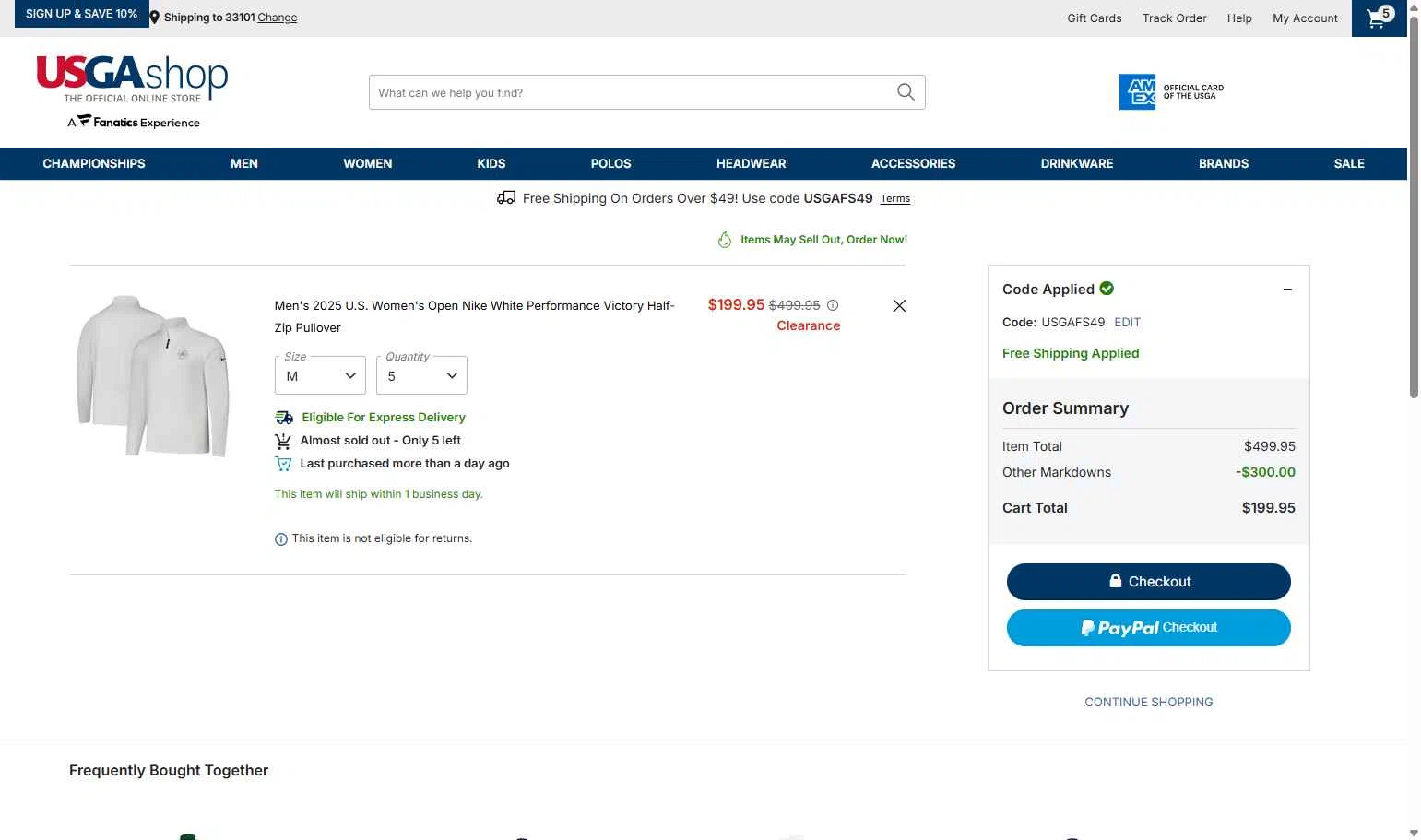Click the Frequently Bought Together heading

(169, 771)
